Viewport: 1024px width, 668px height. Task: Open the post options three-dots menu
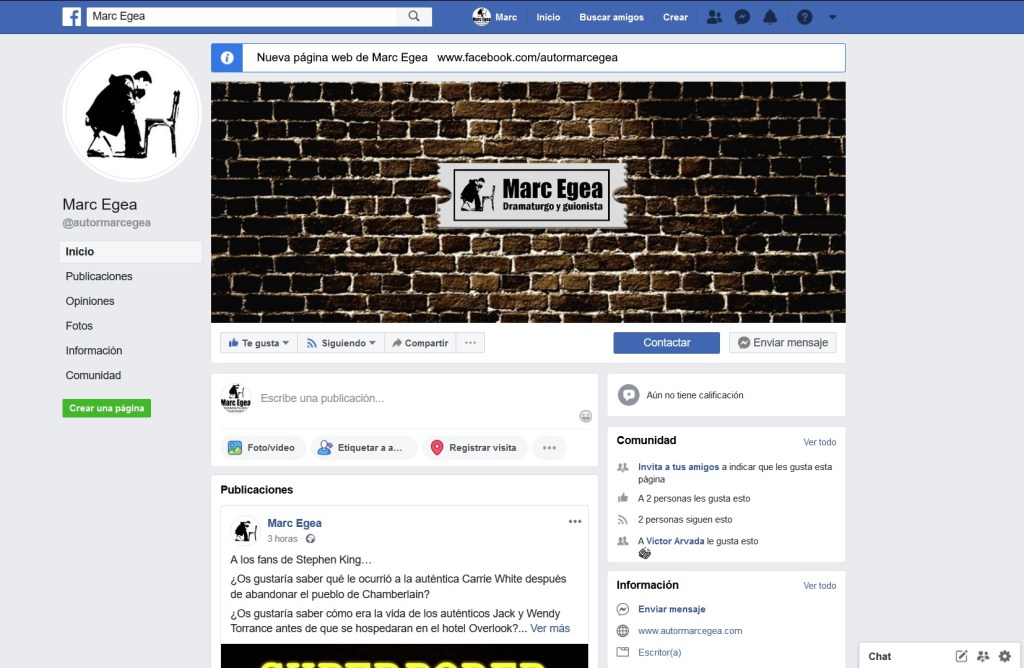[x=575, y=521]
